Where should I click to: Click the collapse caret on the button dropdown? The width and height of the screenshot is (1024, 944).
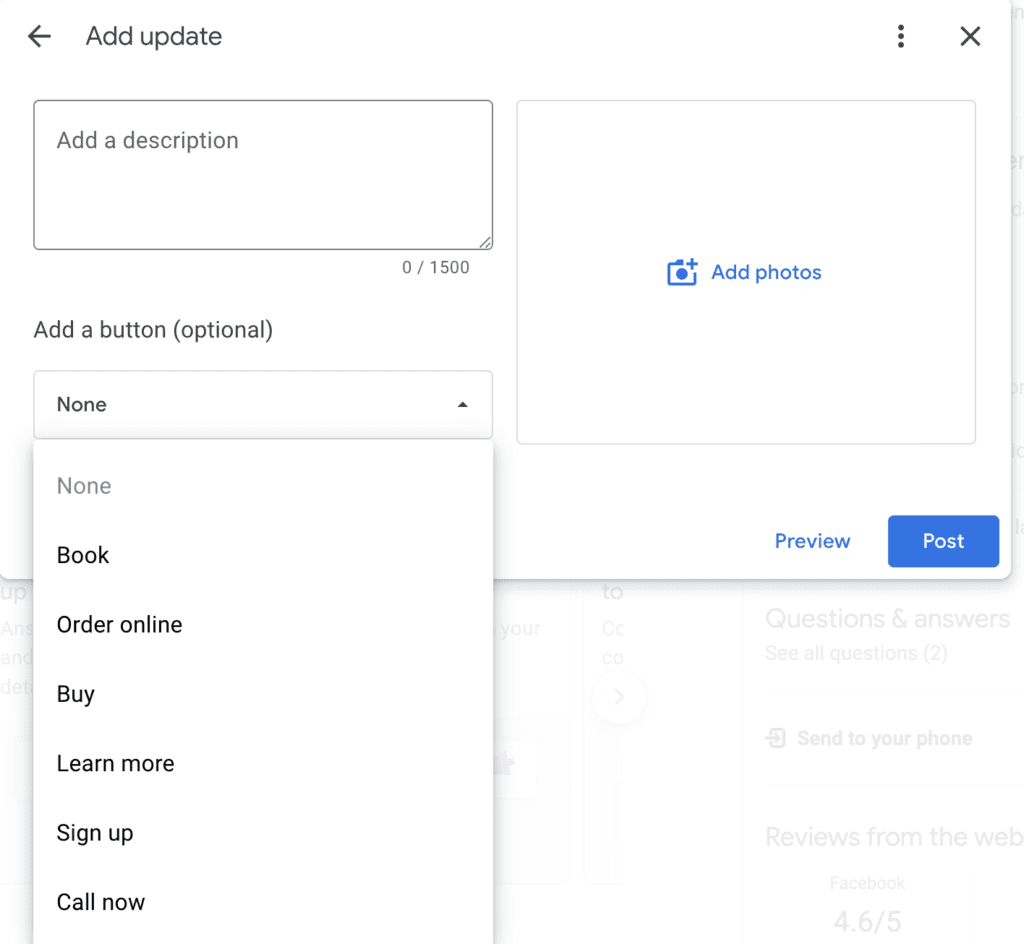click(462, 404)
